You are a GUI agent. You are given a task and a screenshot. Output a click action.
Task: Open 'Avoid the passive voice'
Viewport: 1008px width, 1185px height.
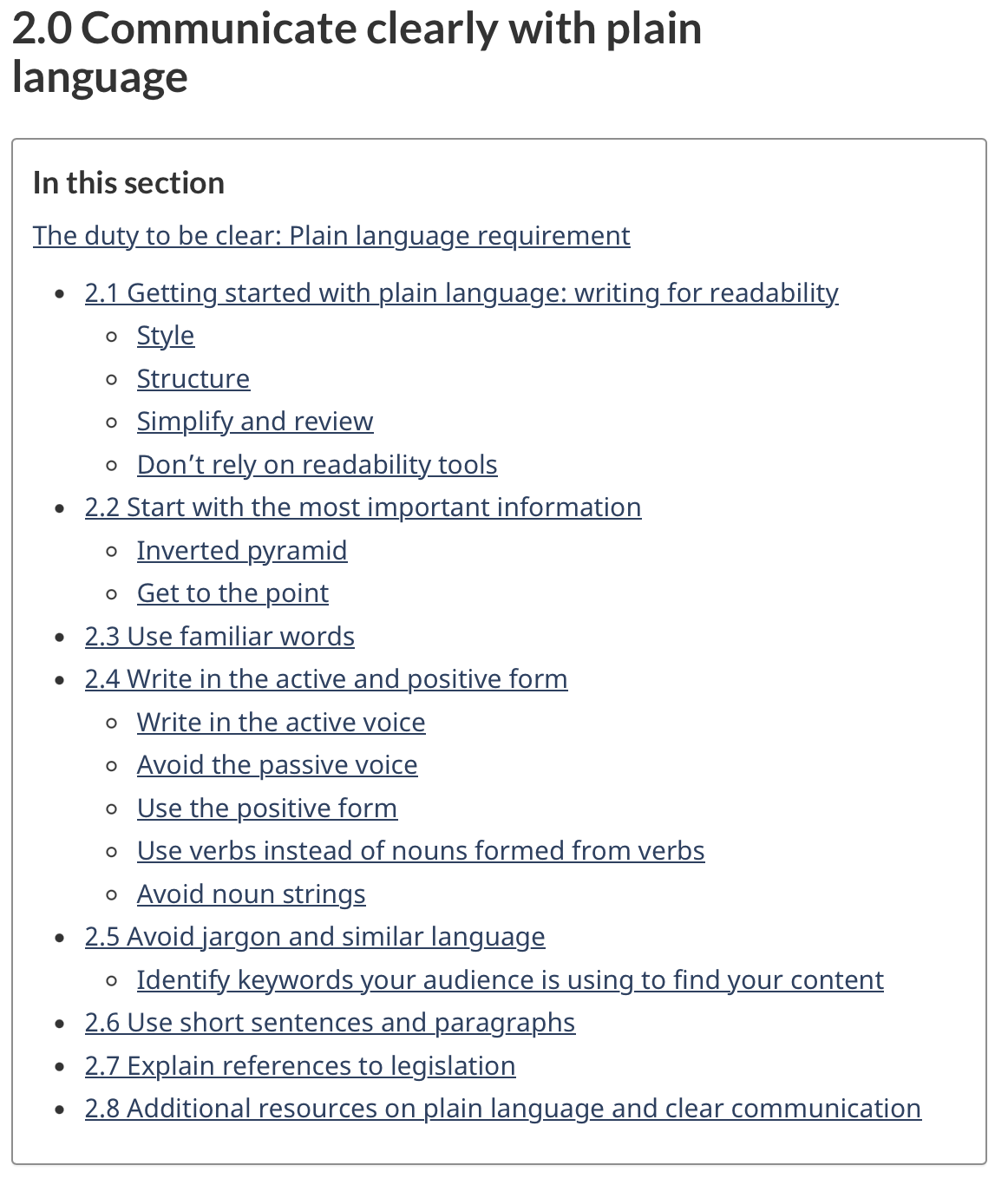click(x=277, y=764)
